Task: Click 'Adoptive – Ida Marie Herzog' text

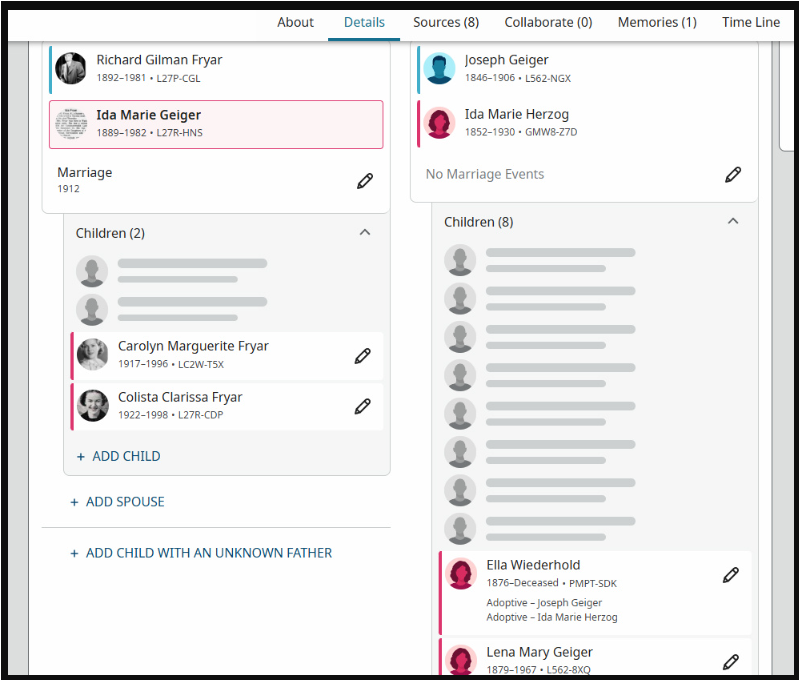Action: [552, 617]
